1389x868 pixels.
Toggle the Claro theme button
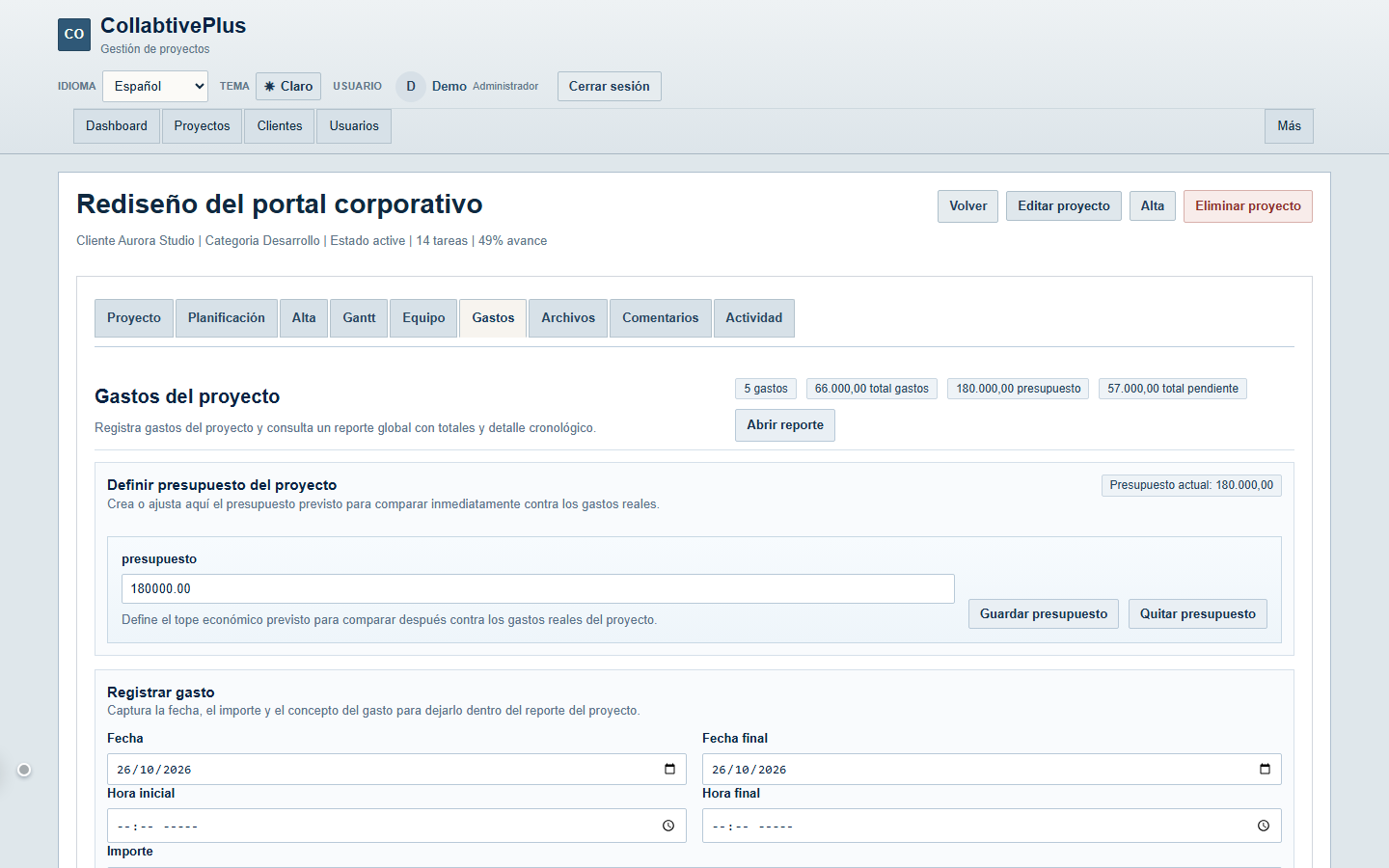click(288, 86)
